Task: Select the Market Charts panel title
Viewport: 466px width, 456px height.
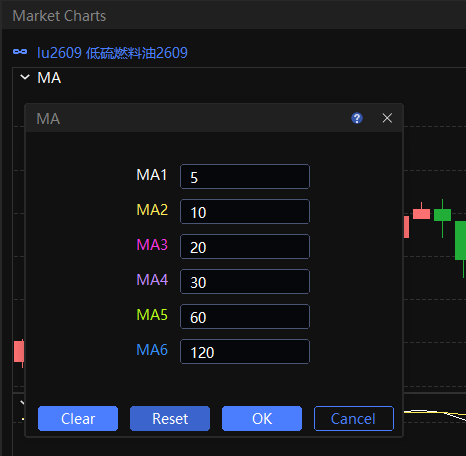Action: (59, 16)
